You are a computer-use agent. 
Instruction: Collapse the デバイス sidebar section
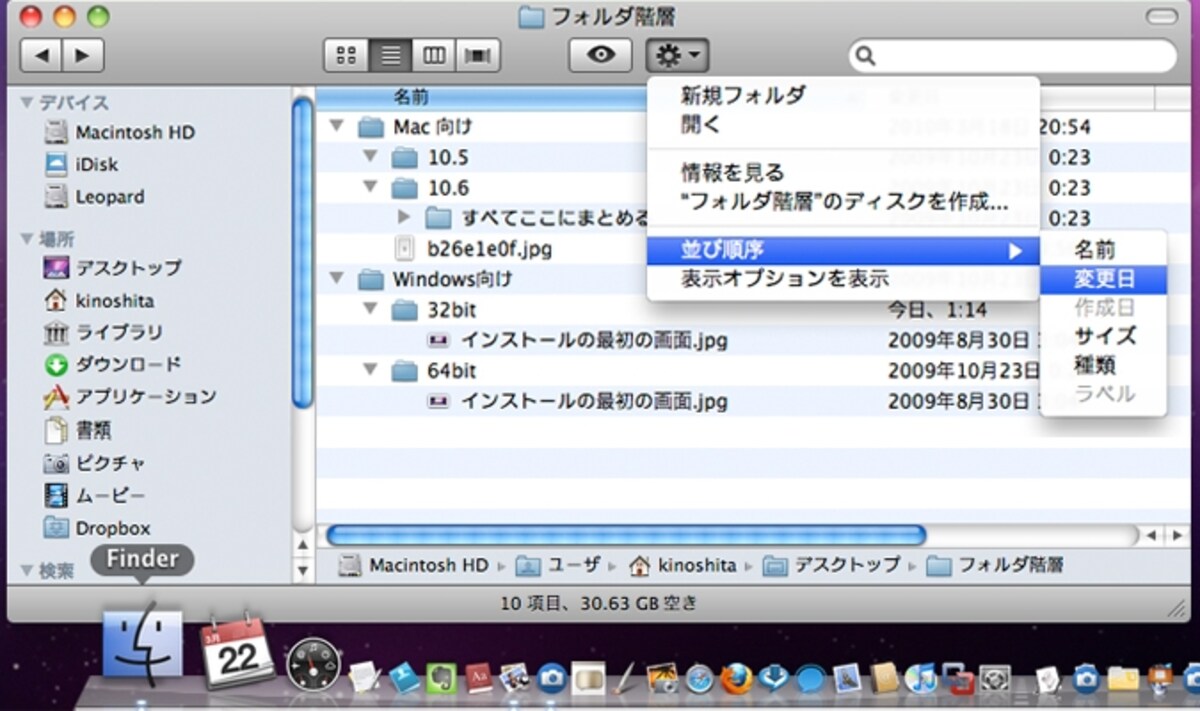[x=27, y=102]
